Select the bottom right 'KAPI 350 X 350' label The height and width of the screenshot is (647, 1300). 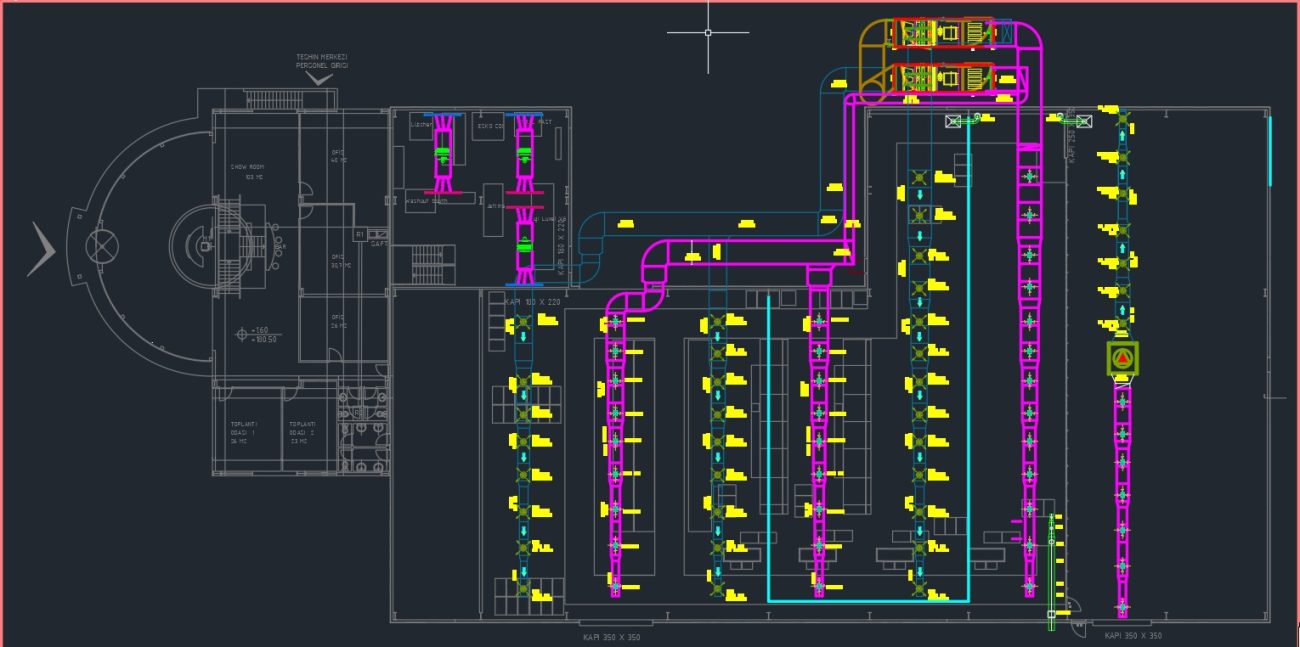pos(1133,635)
